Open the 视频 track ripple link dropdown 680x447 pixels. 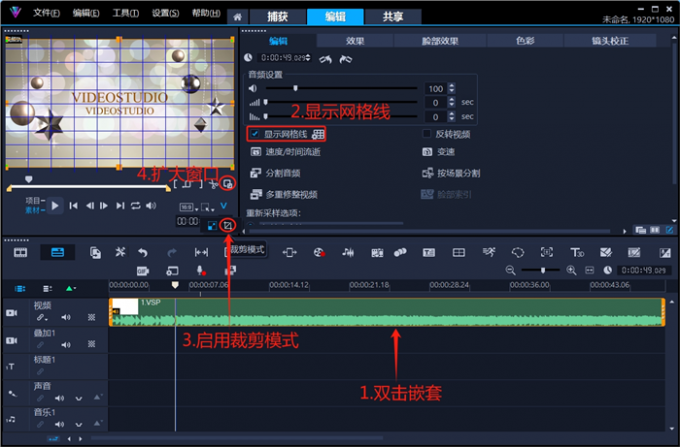pyautogui.click(x=42, y=317)
